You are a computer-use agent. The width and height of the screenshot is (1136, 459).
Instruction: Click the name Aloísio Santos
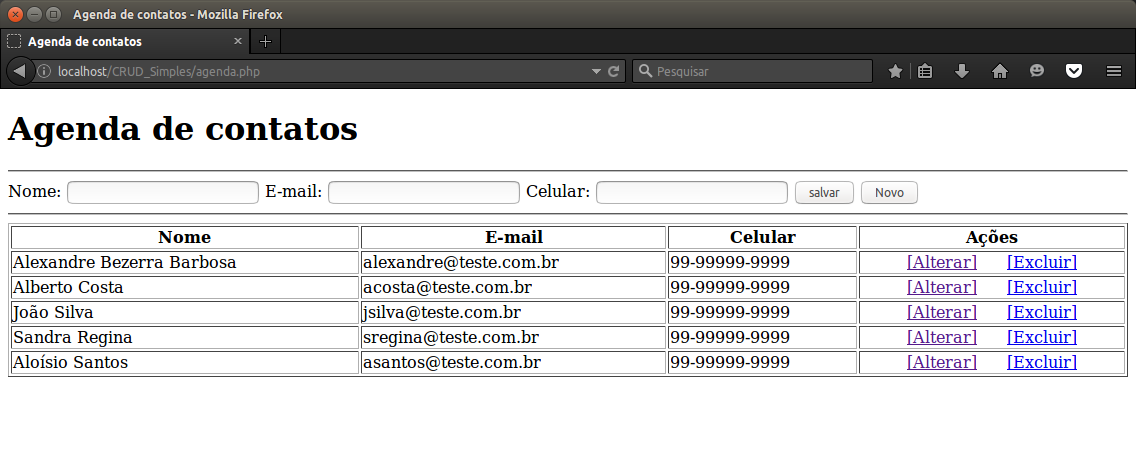pos(70,362)
